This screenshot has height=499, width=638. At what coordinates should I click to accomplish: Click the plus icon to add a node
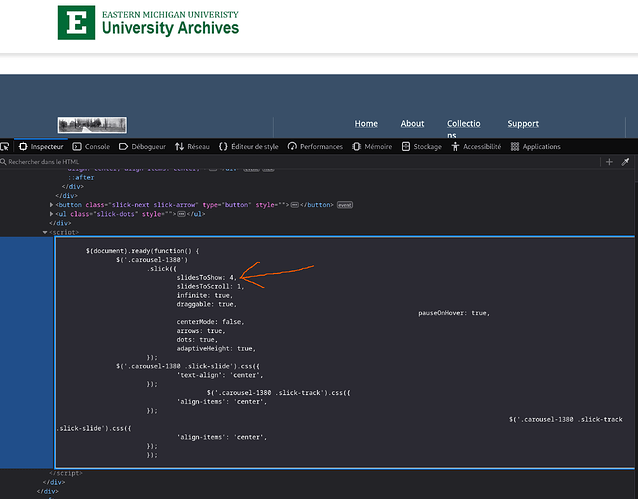tap(609, 162)
